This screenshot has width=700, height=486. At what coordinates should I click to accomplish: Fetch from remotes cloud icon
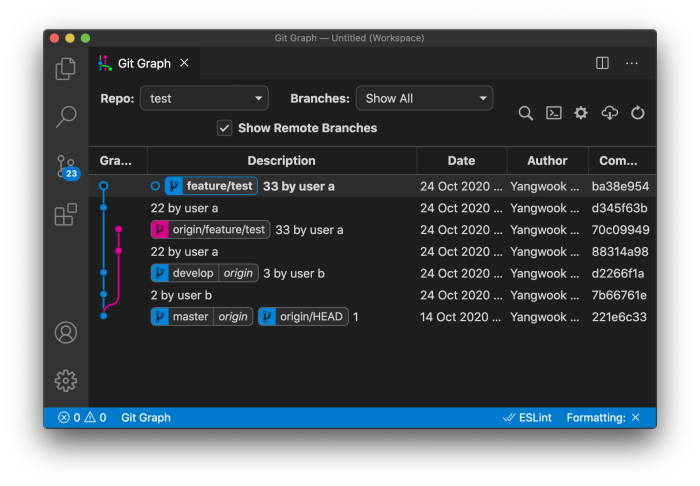click(609, 113)
